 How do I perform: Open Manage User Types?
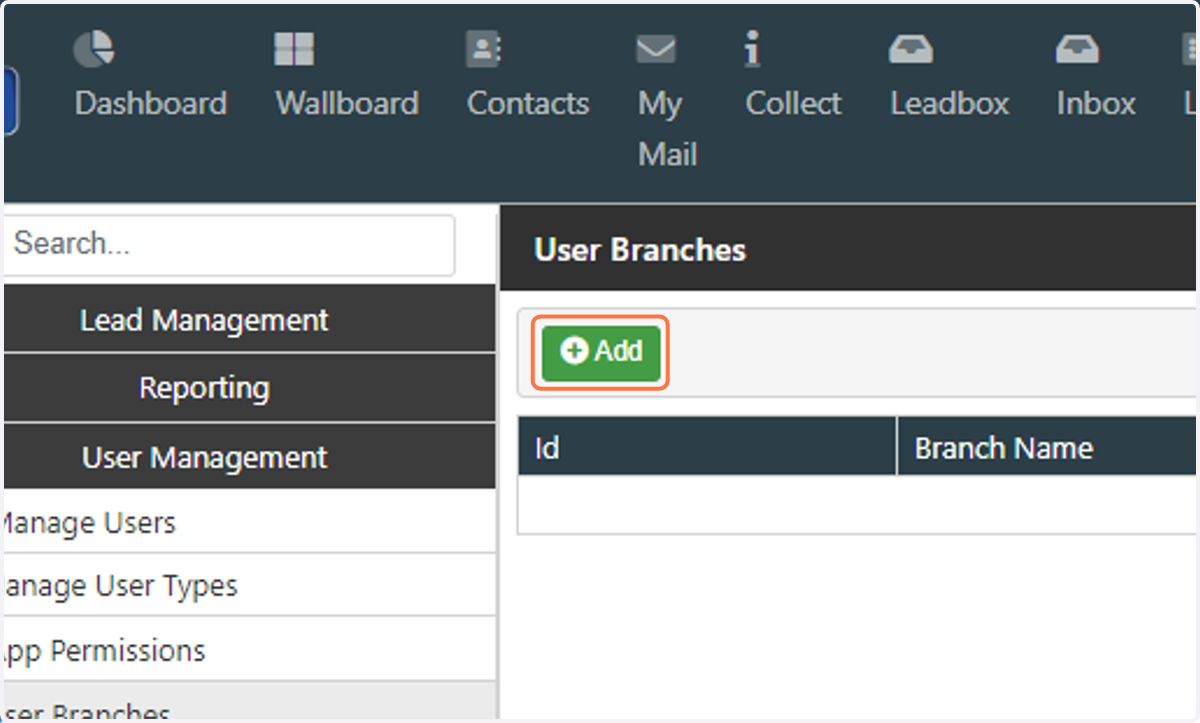249,585
